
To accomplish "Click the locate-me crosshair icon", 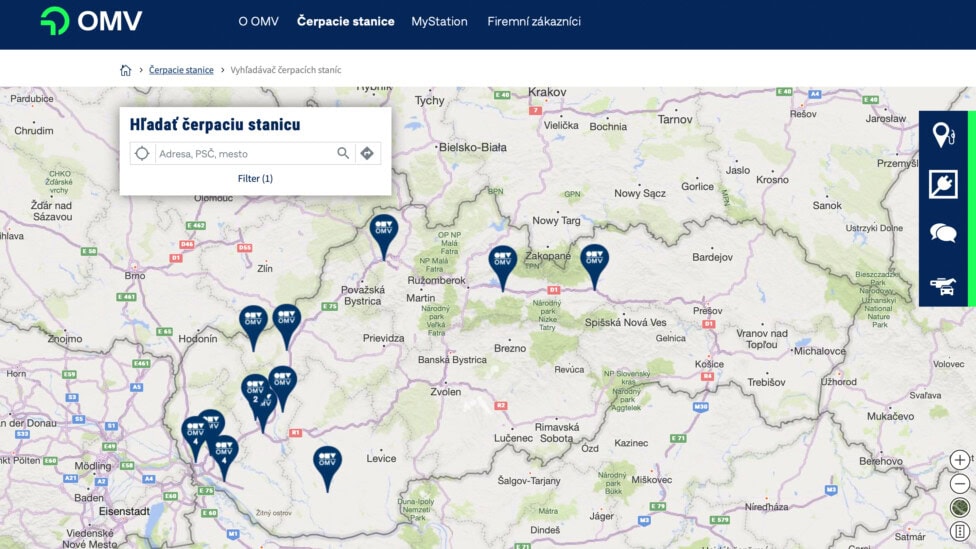I will tap(142, 153).
